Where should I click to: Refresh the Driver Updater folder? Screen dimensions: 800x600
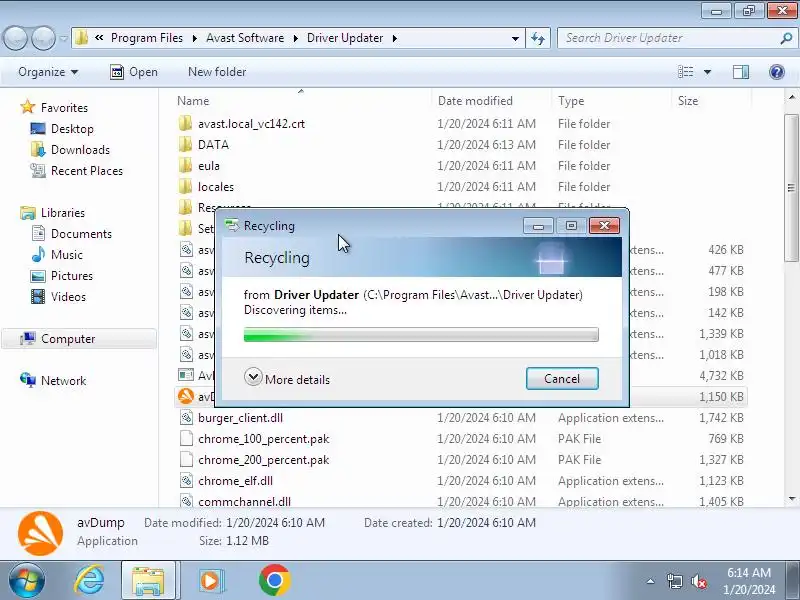[538, 38]
